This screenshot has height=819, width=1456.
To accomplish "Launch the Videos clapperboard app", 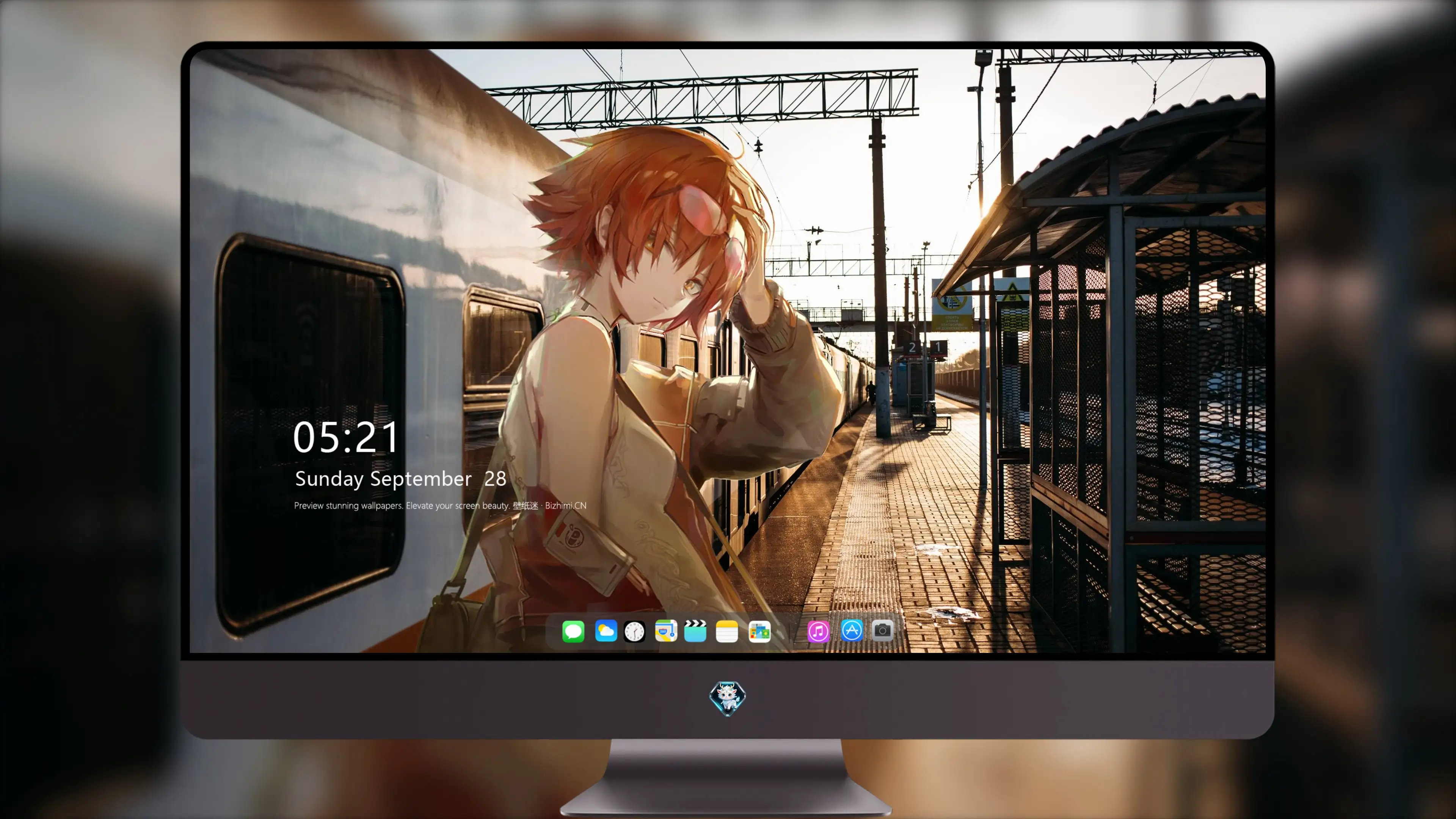I will (x=695, y=631).
